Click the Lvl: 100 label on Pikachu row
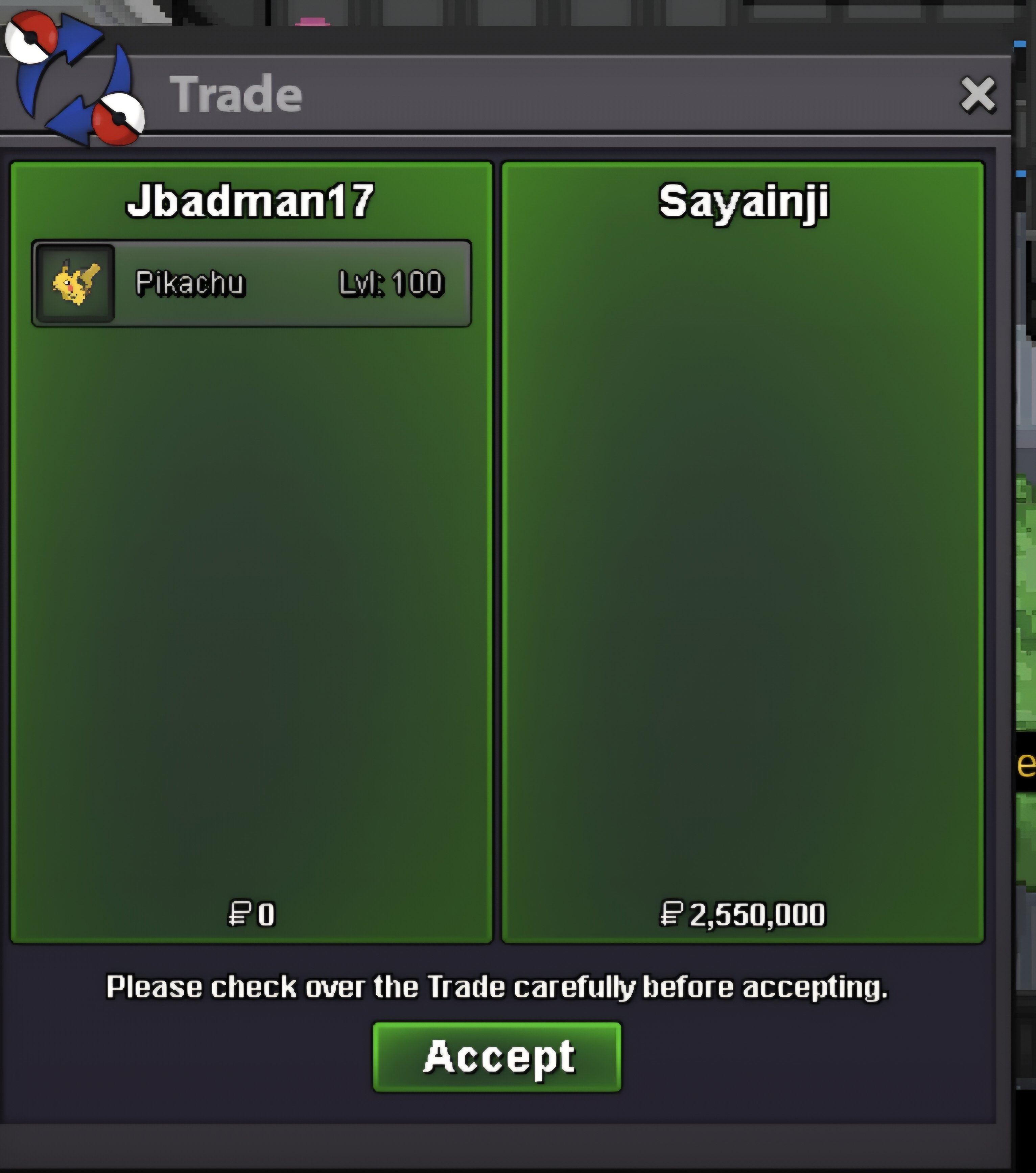The height and width of the screenshot is (1173, 1036). [x=391, y=283]
